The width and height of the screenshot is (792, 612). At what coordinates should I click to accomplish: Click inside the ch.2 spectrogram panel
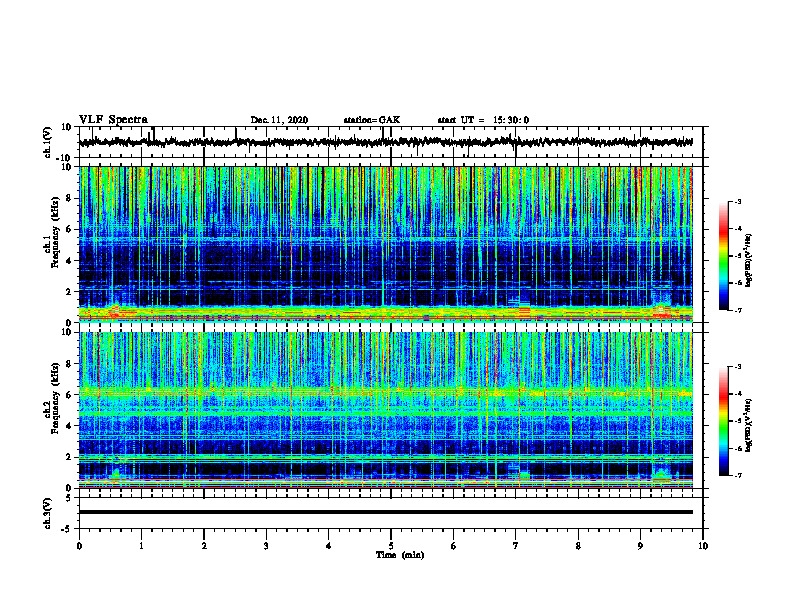pos(385,410)
